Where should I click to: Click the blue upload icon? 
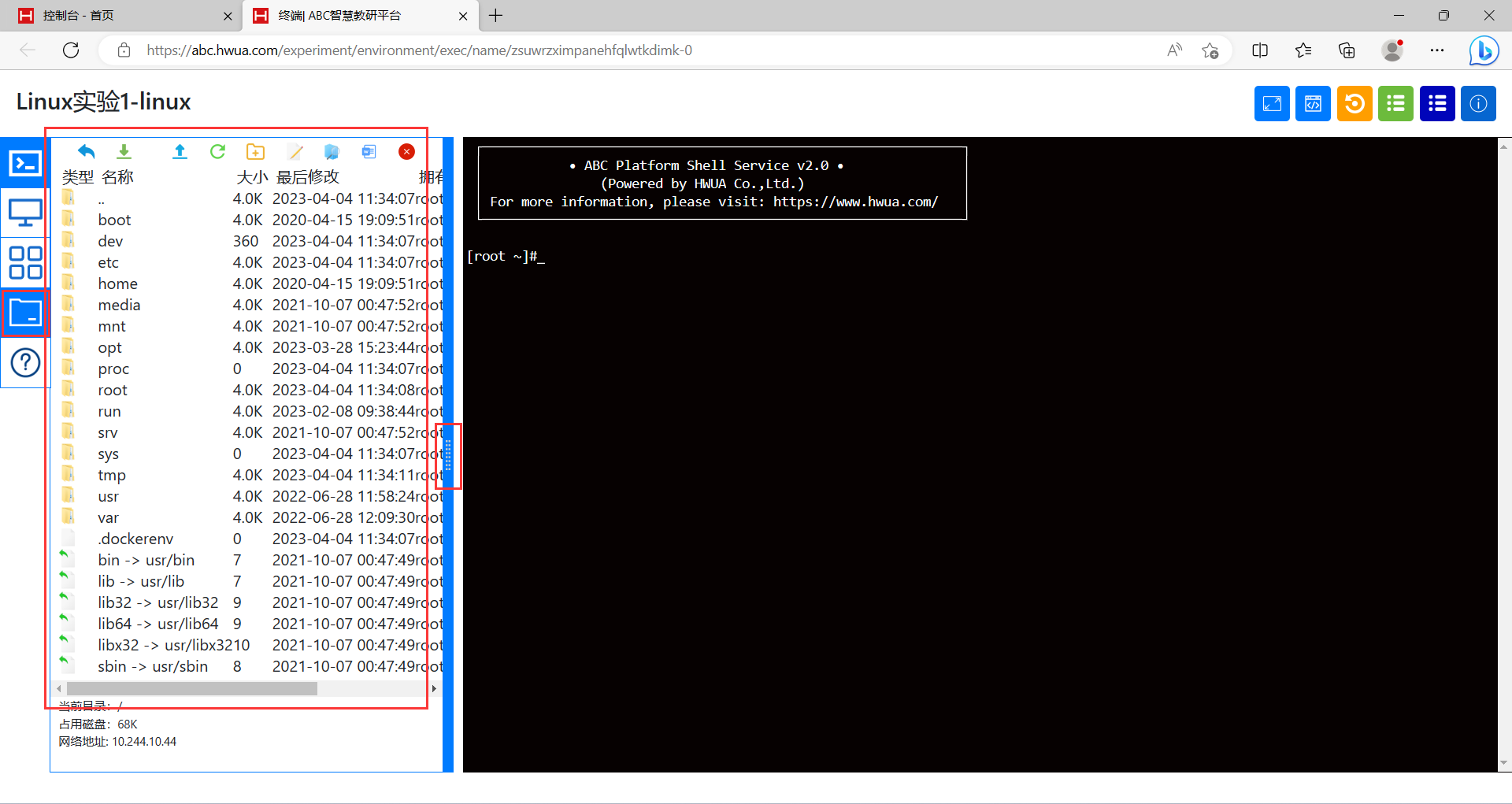pyautogui.click(x=180, y=151)
